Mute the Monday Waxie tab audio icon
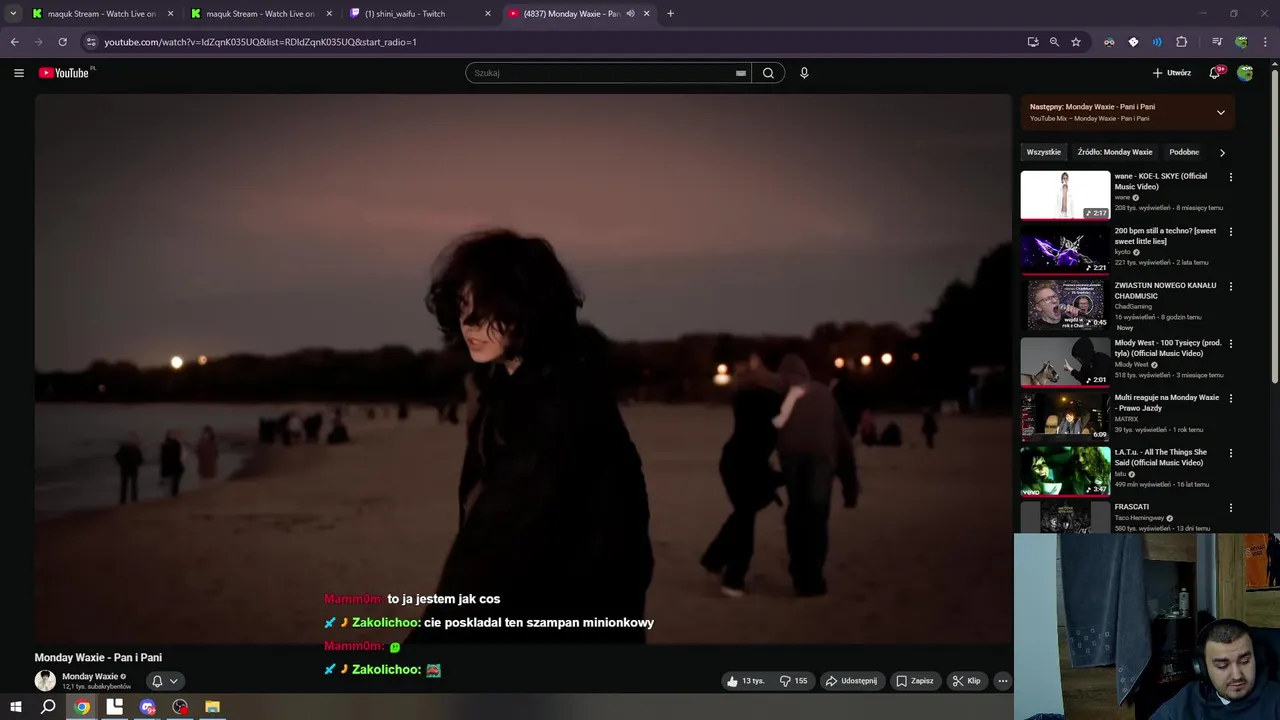 (630, 14)
